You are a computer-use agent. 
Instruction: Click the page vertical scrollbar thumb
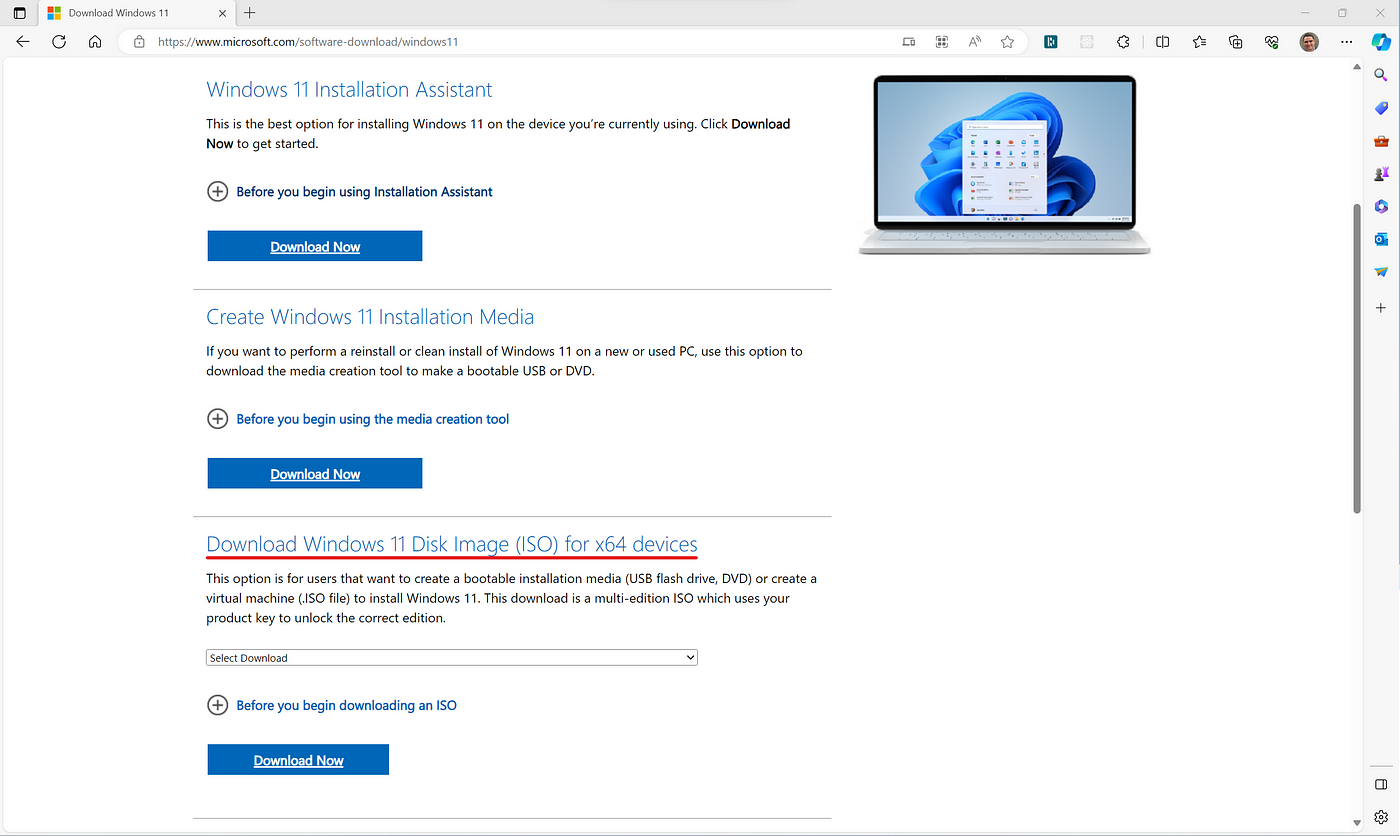(1357, 359)
